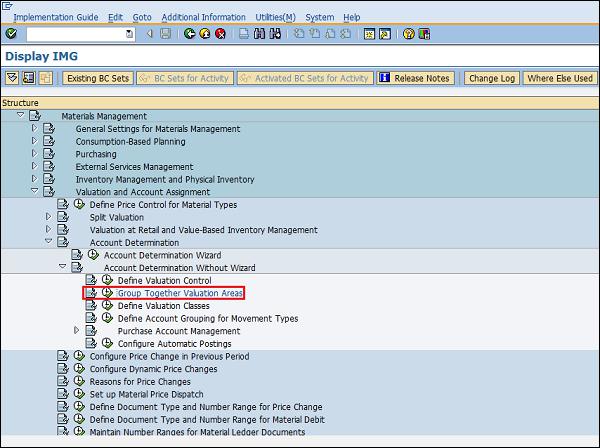This screenshot has width=600, height=448.
Task: Collapse the Materials Management node
Action: pos(20,116)
